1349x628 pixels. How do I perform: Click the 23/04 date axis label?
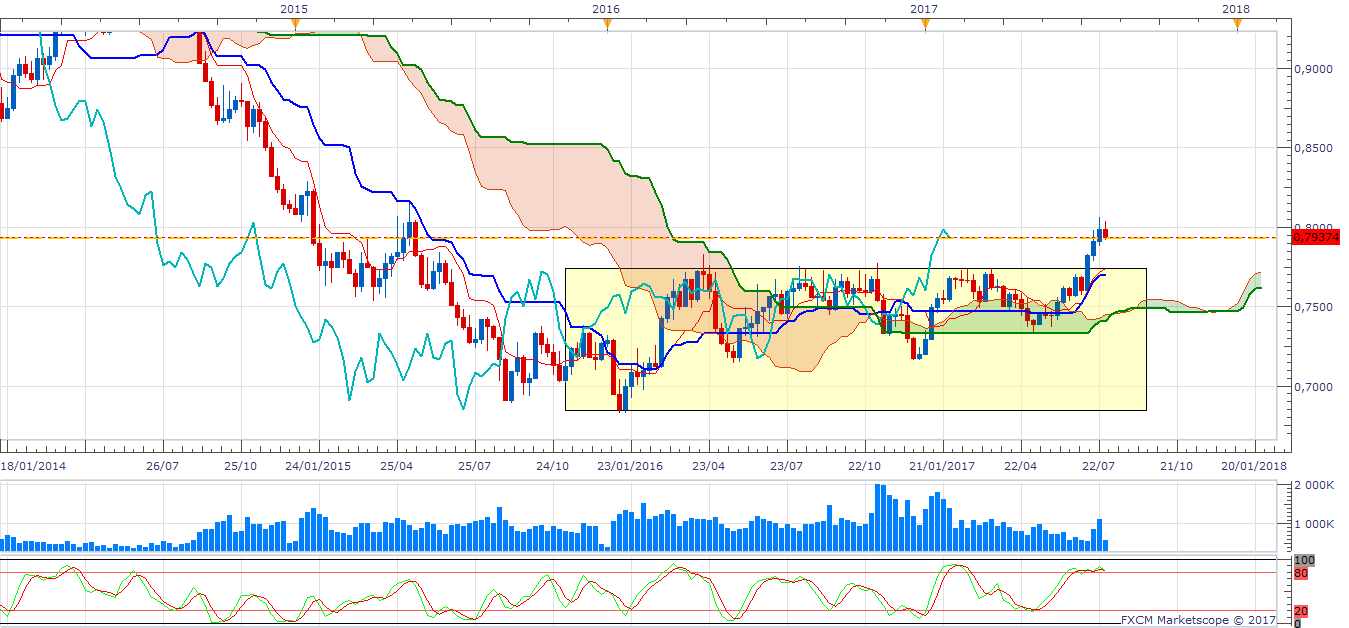click(x=709, y=466)
